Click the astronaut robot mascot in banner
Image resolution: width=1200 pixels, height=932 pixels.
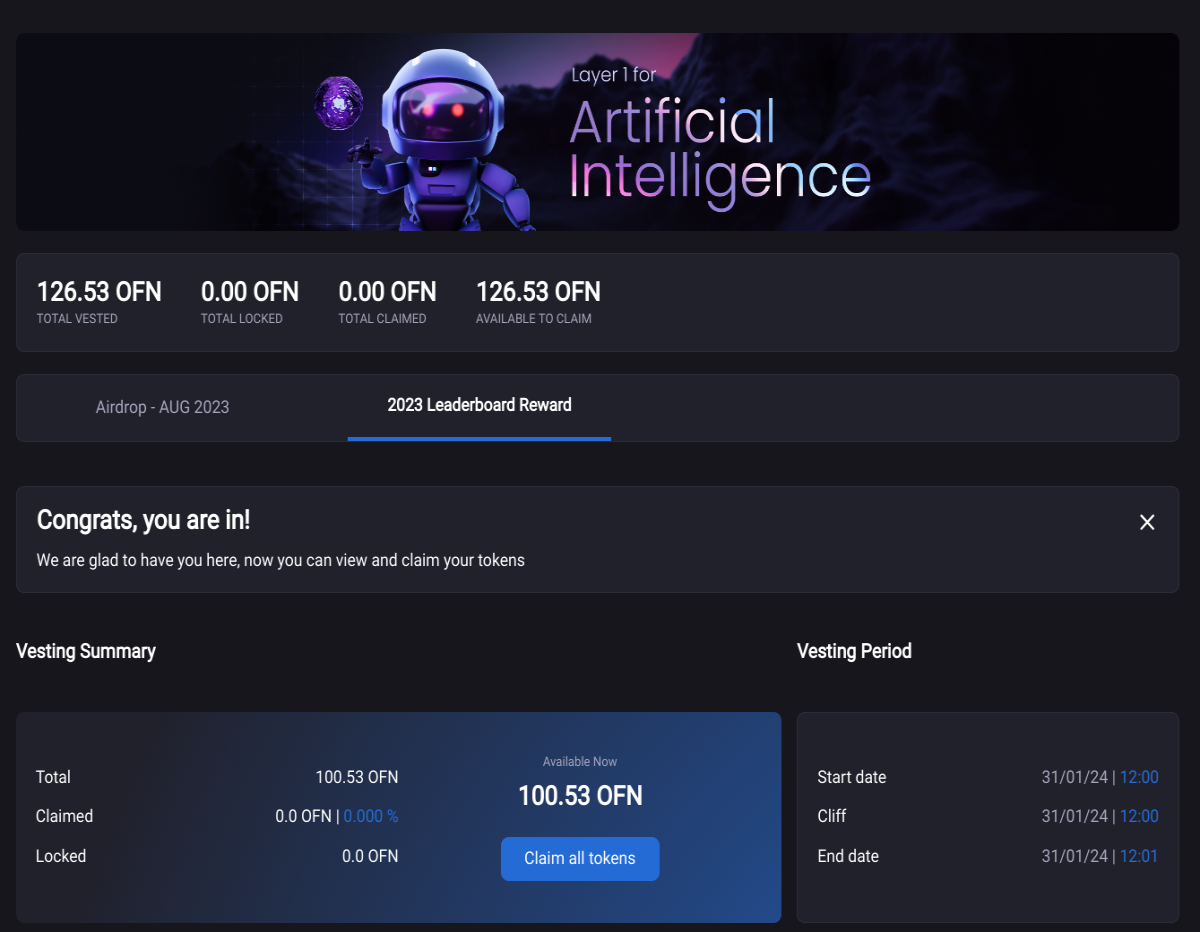pos(445,140)
